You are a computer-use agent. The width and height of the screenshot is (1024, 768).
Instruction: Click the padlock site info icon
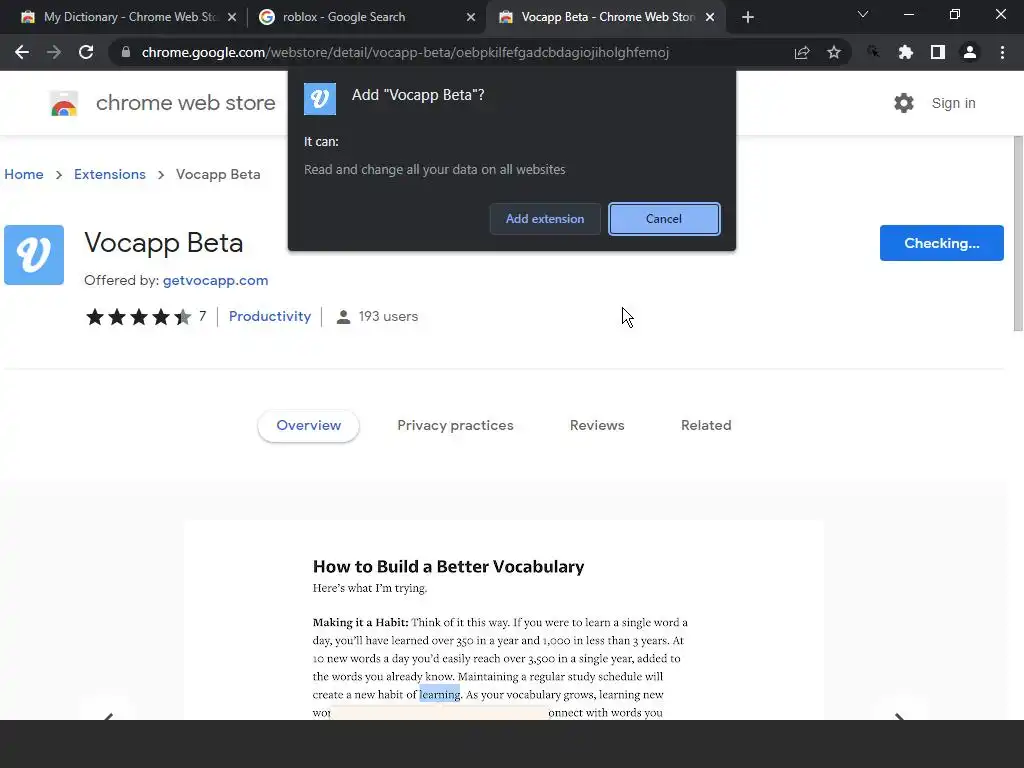tap(126, 52)
